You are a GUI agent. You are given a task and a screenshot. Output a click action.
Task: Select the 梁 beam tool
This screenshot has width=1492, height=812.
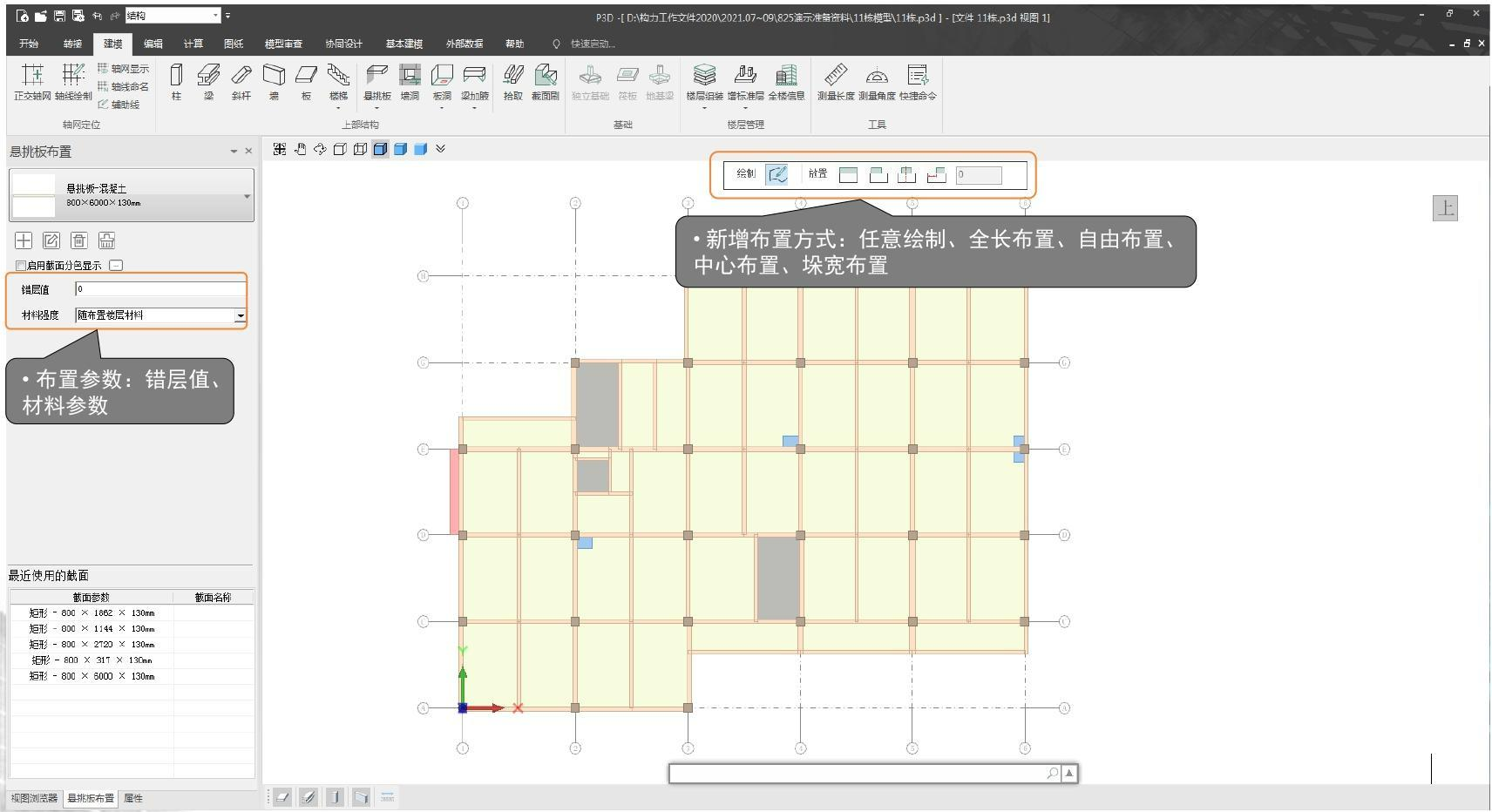(x=208, y=82)
